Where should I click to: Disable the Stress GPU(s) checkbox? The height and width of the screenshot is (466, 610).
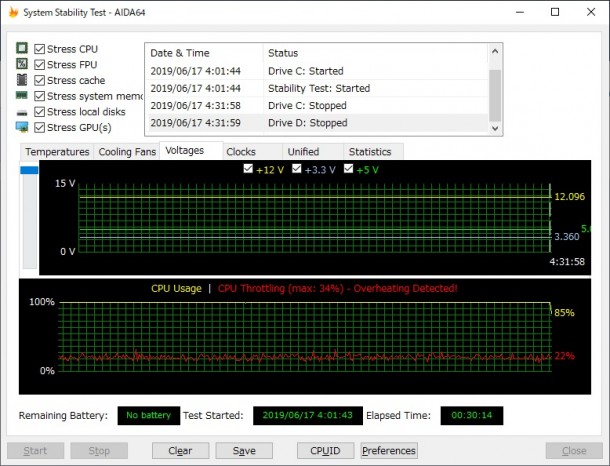click(x=40, y=127)
